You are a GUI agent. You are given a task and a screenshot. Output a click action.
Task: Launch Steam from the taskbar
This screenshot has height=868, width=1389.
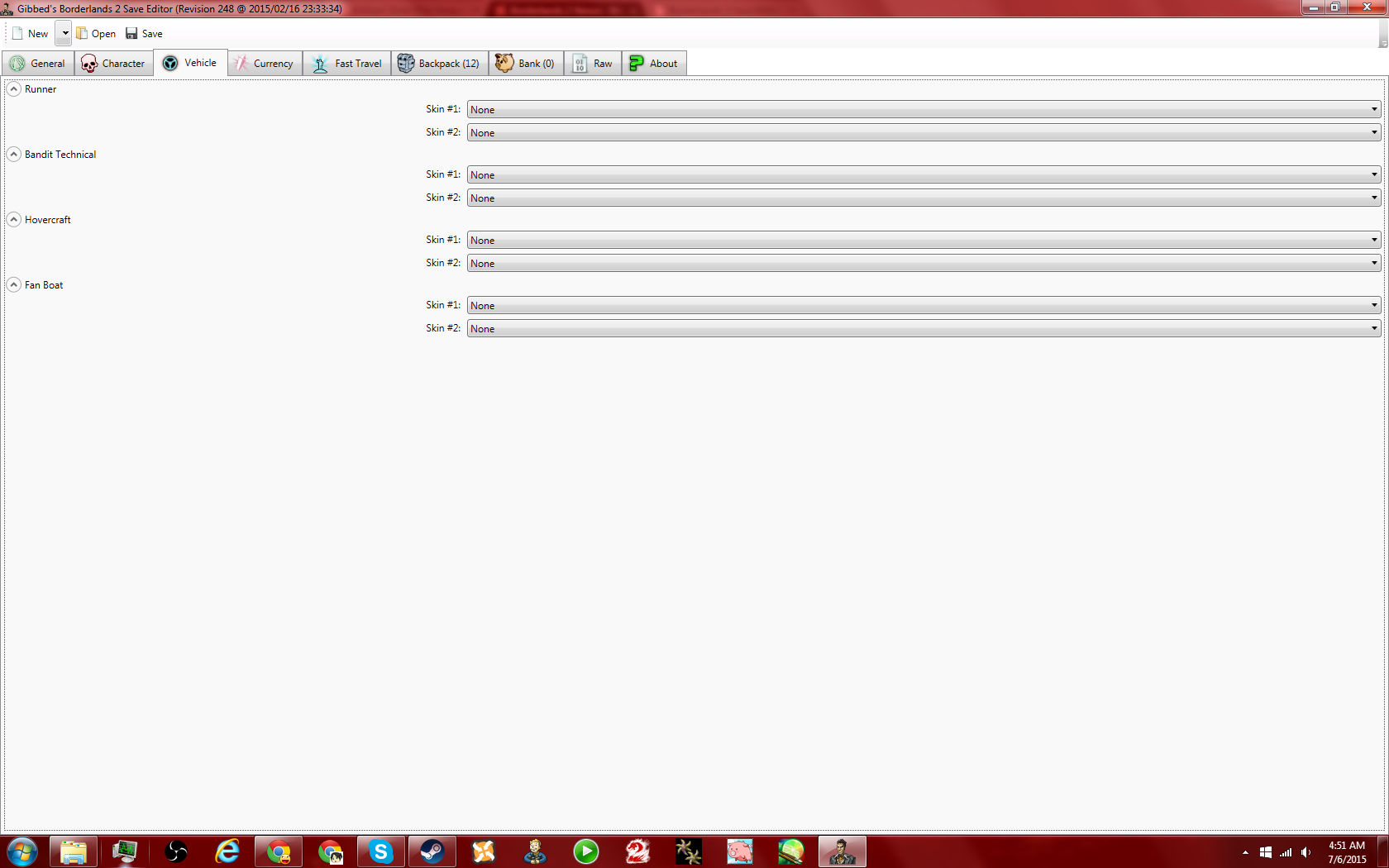click(x=432, y=851)
